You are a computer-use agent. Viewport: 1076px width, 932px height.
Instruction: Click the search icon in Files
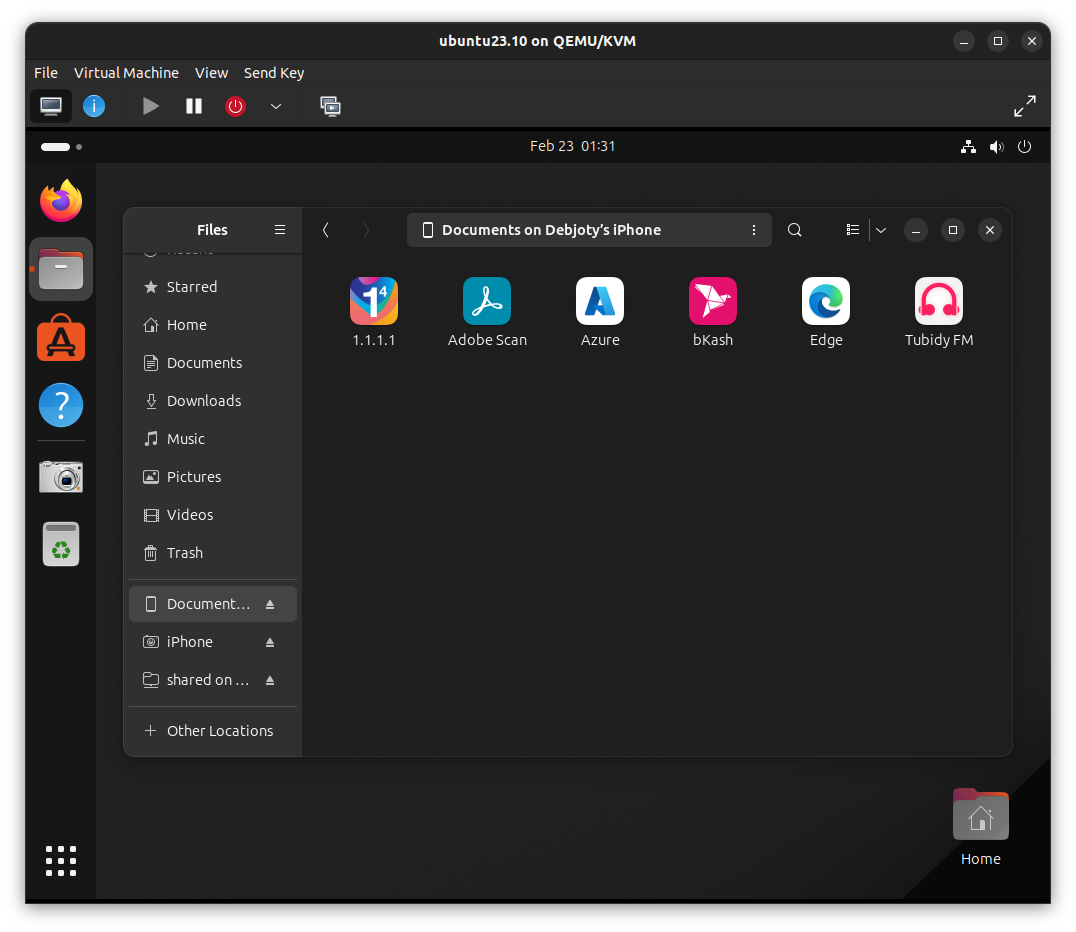click(795, 230)
